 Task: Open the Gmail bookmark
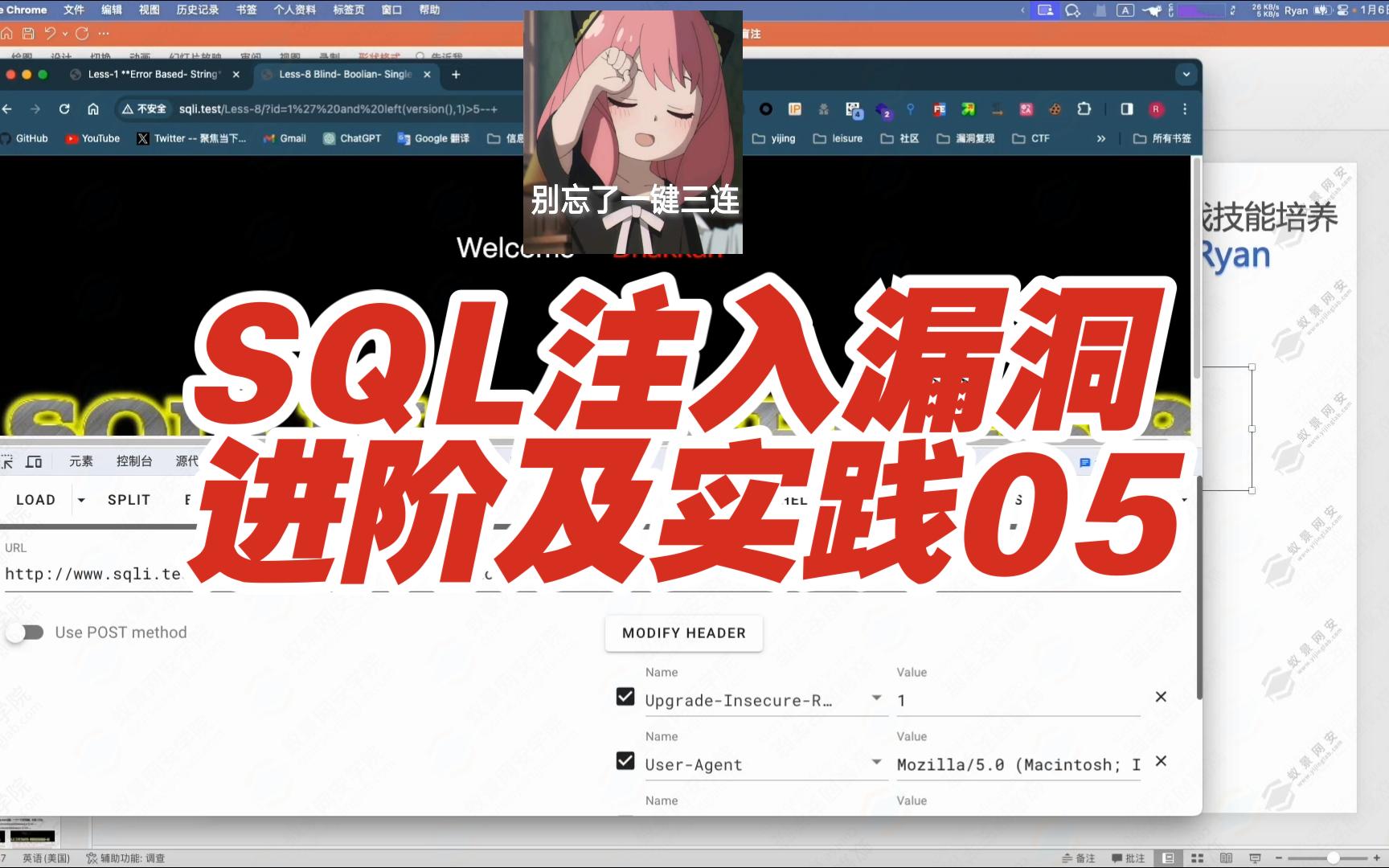(285, 139)
